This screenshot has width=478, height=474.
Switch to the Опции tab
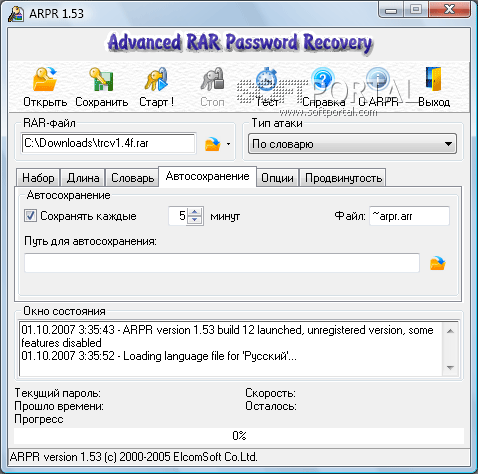point(277,178)
